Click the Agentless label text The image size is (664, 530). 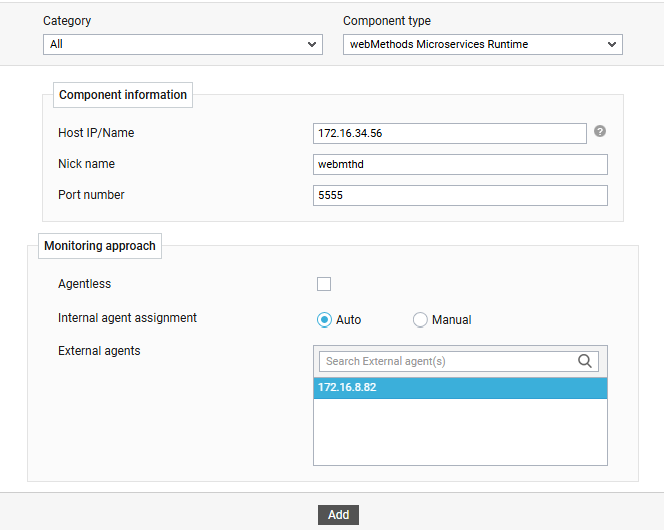click(x=85, y=284)
